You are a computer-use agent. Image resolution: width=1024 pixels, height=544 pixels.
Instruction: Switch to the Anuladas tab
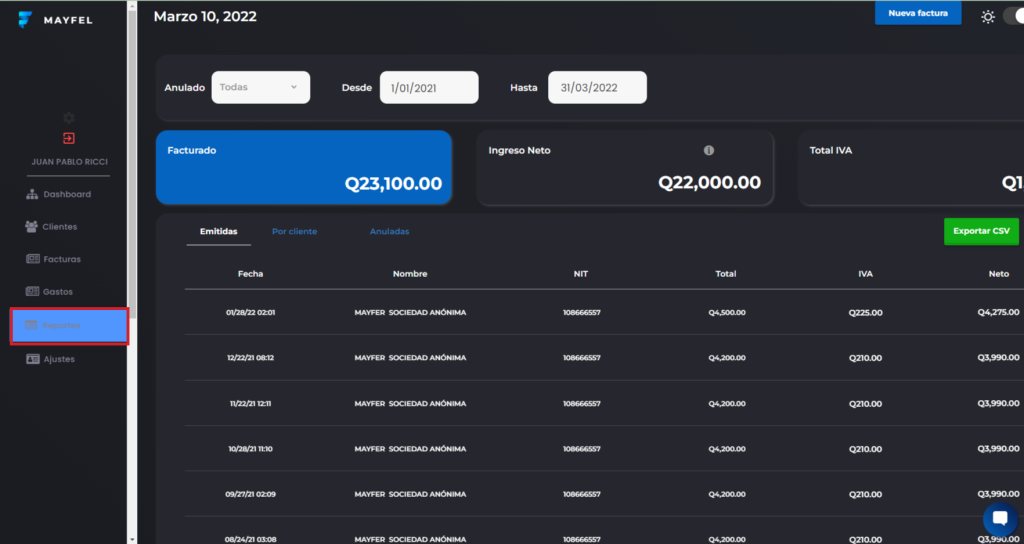click(389, 232)
